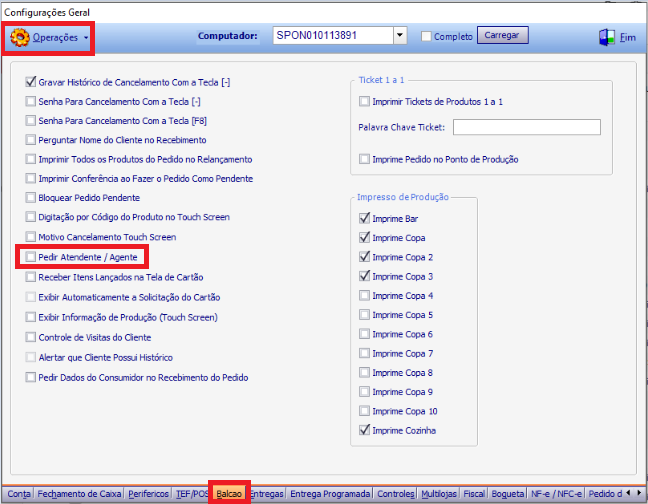Screen dimensions: 648x504
Task: Check Imprime Copa 10
Action: tap(364, 411)
